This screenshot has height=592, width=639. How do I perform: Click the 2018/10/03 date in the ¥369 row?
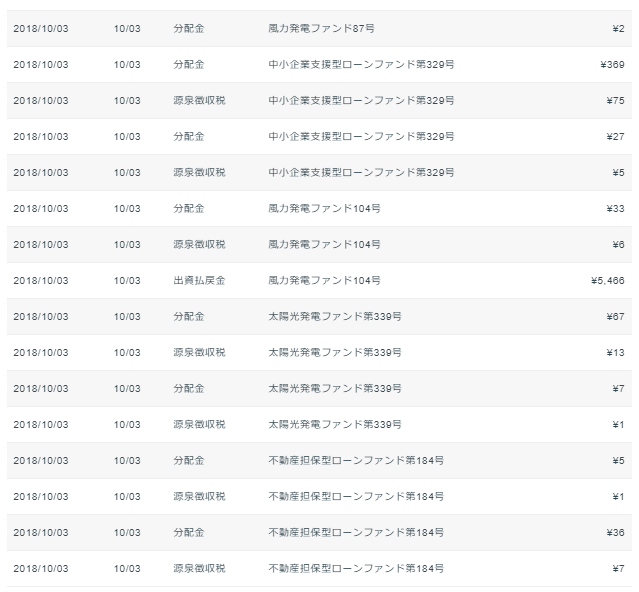[x=41, y=64]
